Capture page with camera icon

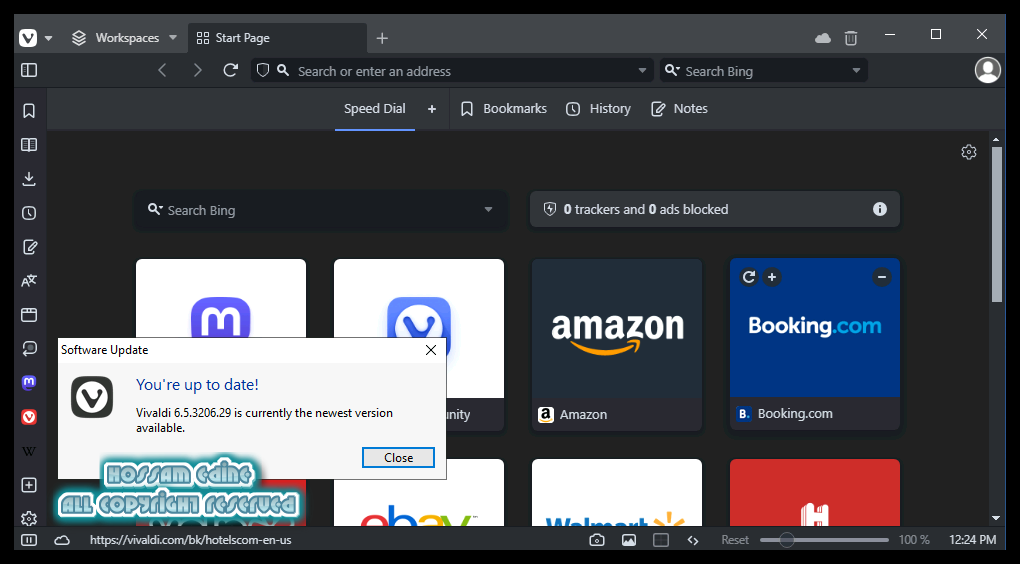coord(597,540)
